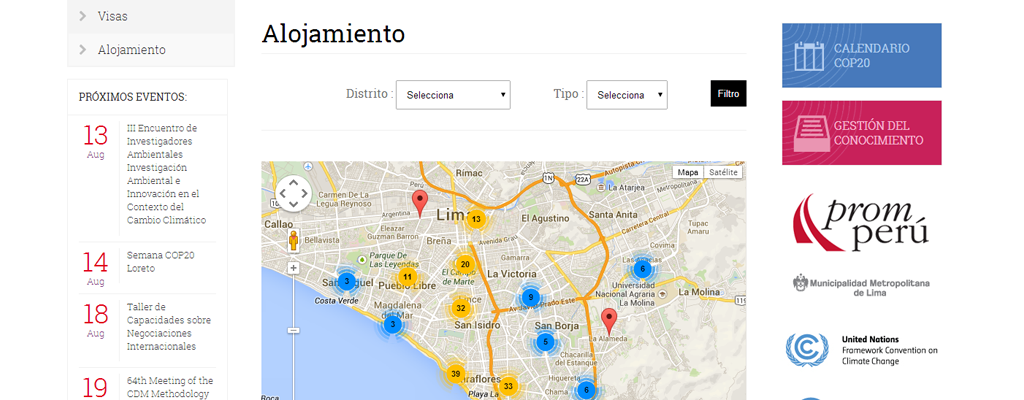
Task: Click the map pan control
Action: coord(294,195)
